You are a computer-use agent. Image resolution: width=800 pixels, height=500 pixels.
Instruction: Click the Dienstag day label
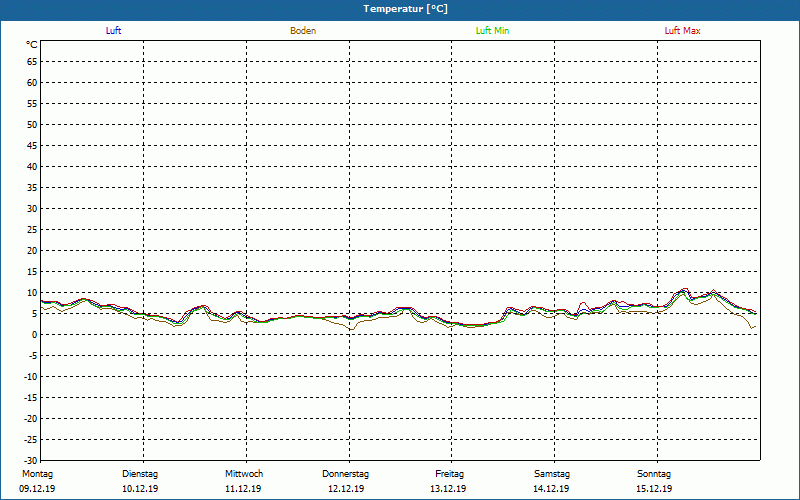click(140, 474)
